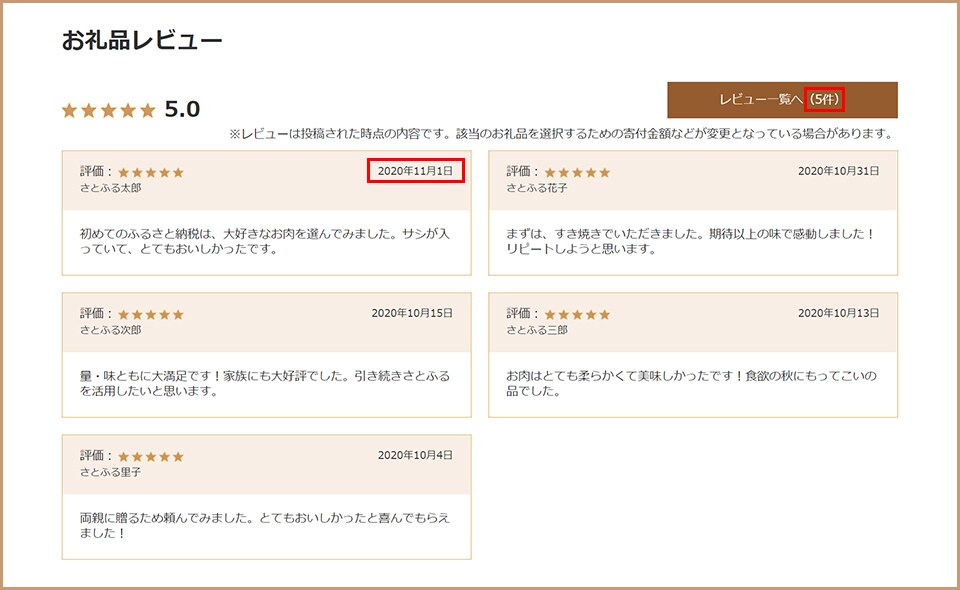Click the notice starting ※レビューは投稿された時点

coord(561,133)
